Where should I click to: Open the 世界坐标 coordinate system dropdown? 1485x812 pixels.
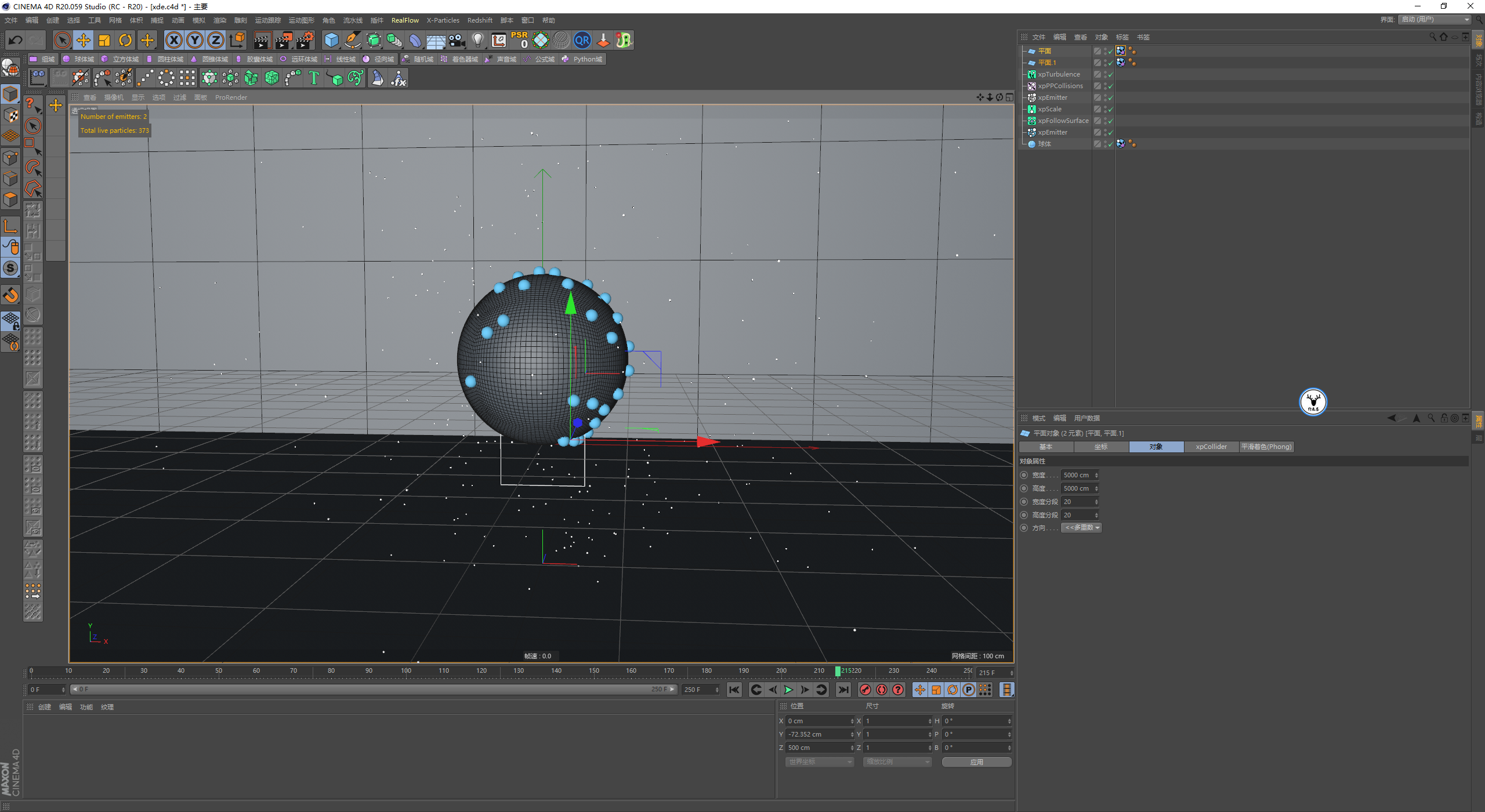tap(820, 762)
